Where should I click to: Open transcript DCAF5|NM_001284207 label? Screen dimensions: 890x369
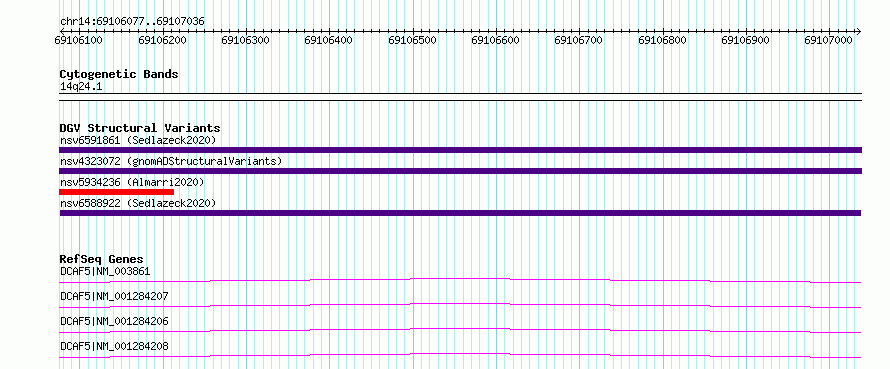[x=115, y=296]
